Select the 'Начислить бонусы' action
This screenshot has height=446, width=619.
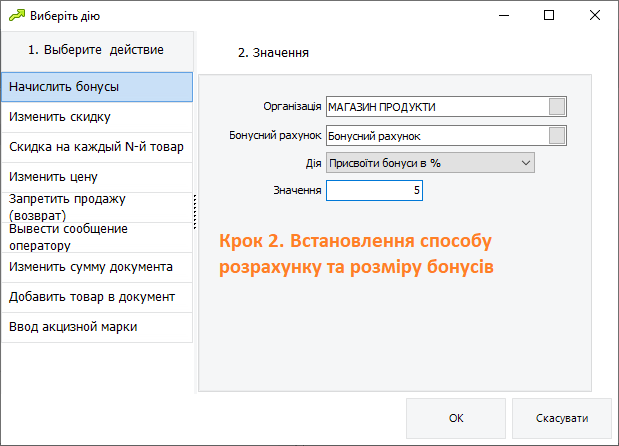(x=97, y=87)
